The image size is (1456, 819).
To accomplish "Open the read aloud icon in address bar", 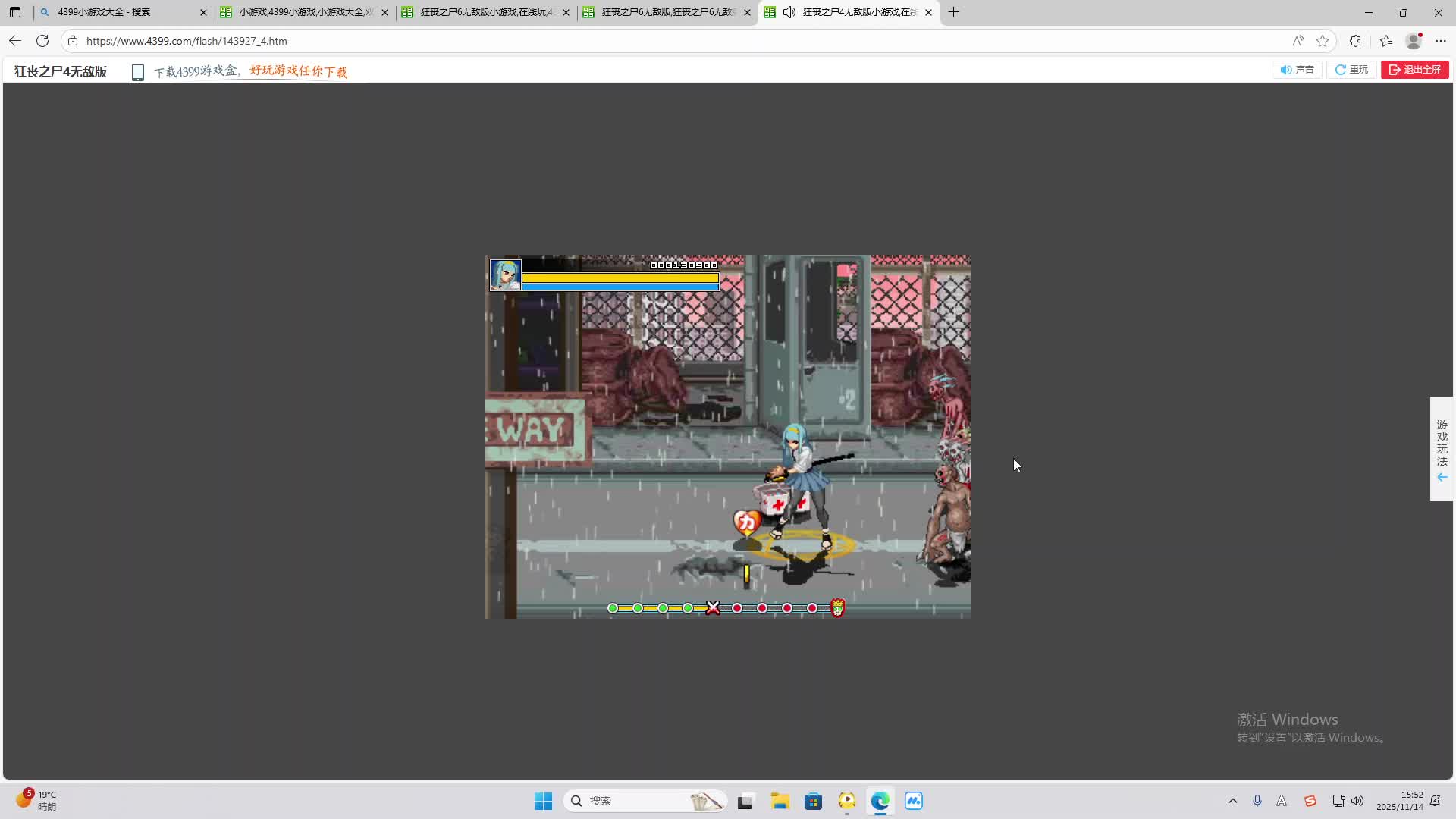I will (x=1298, y=41).
